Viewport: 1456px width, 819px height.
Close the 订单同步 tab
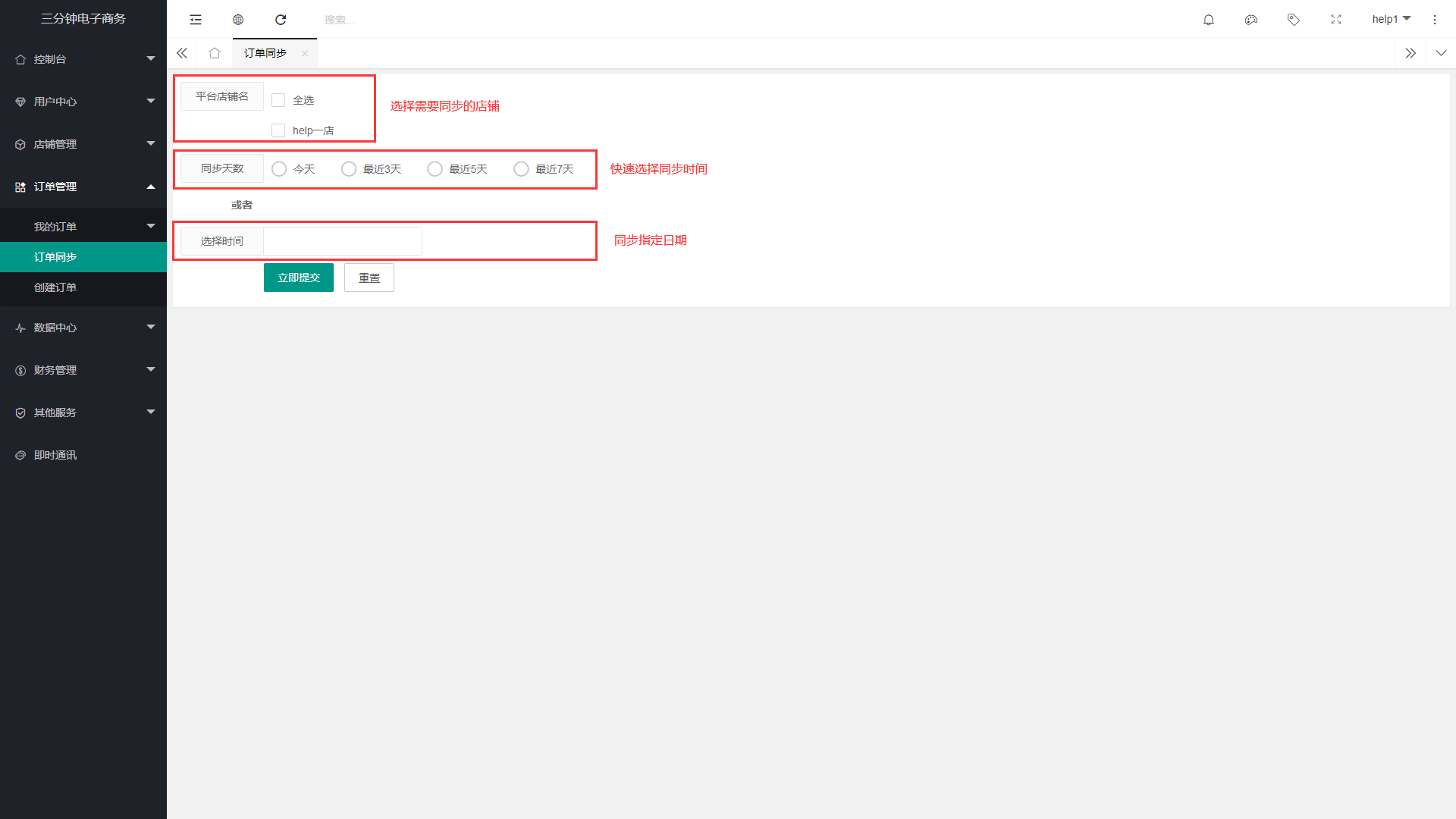(305, 53)
